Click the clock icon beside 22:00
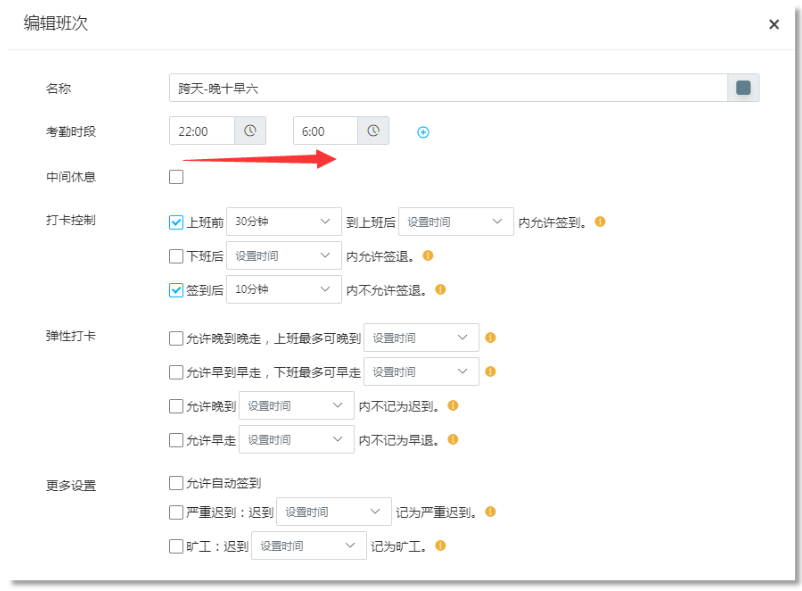Screen dimensions: 802x591 pyautogui.click(x=250, y=131)
